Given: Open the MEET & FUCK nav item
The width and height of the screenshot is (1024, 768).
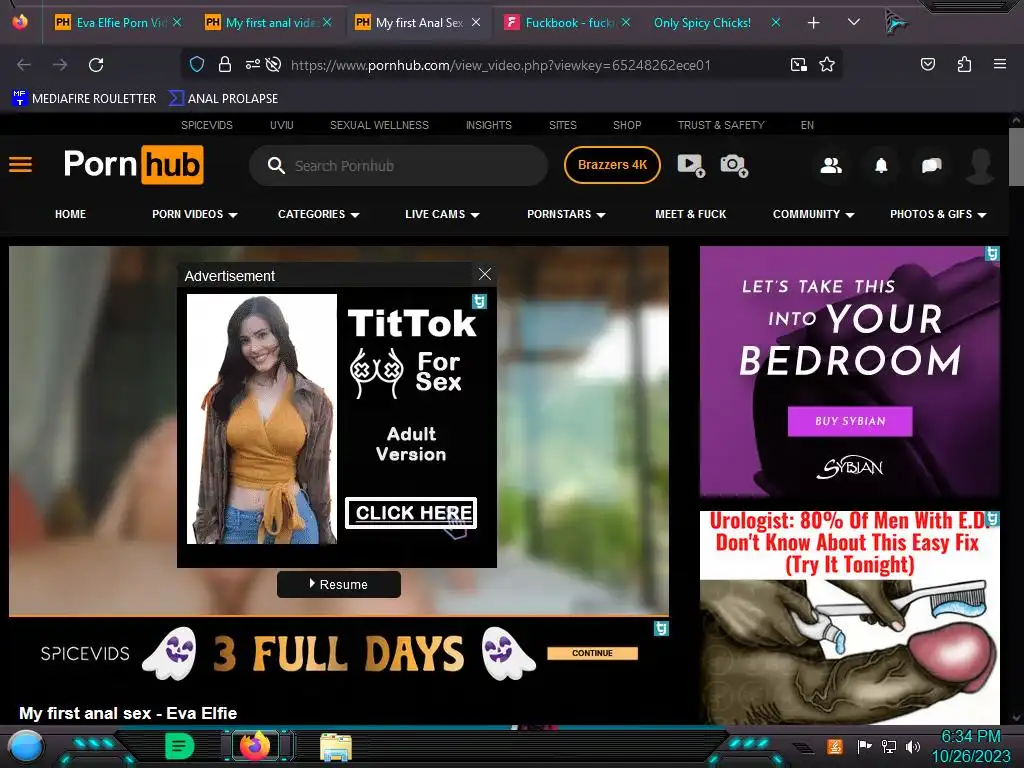Looking at the screenshot, I should [690, 214].
